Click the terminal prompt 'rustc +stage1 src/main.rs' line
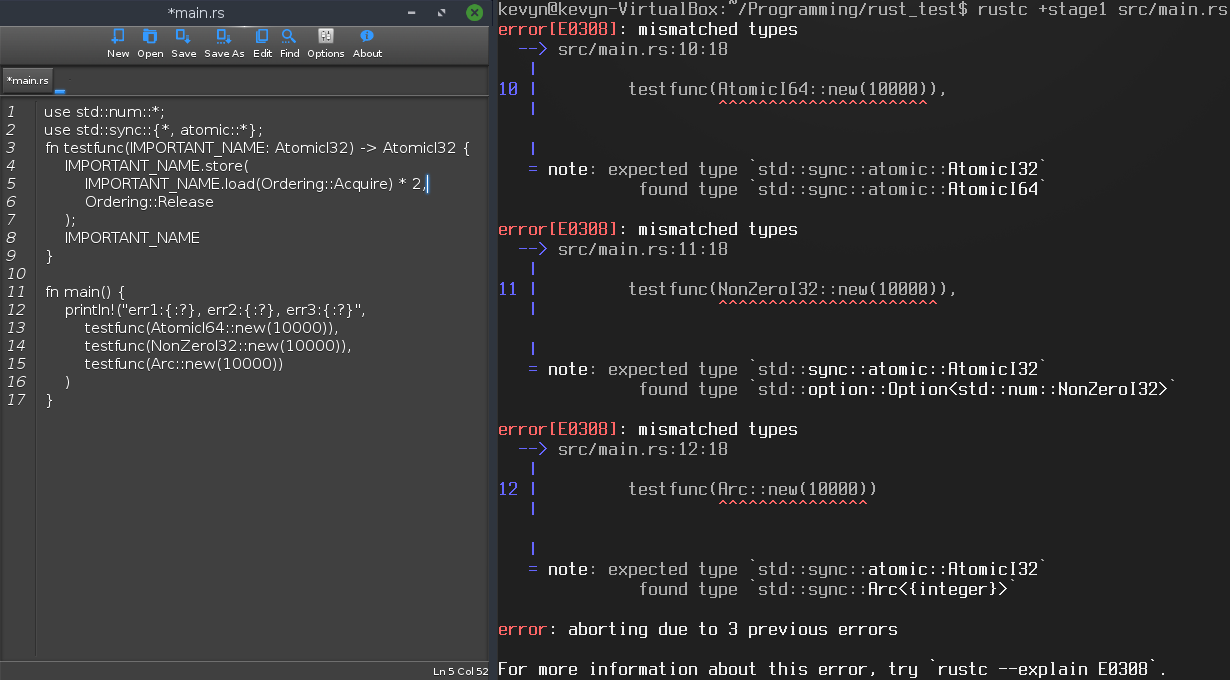Screen dimensions: 1230x680 tap(863, 9)
